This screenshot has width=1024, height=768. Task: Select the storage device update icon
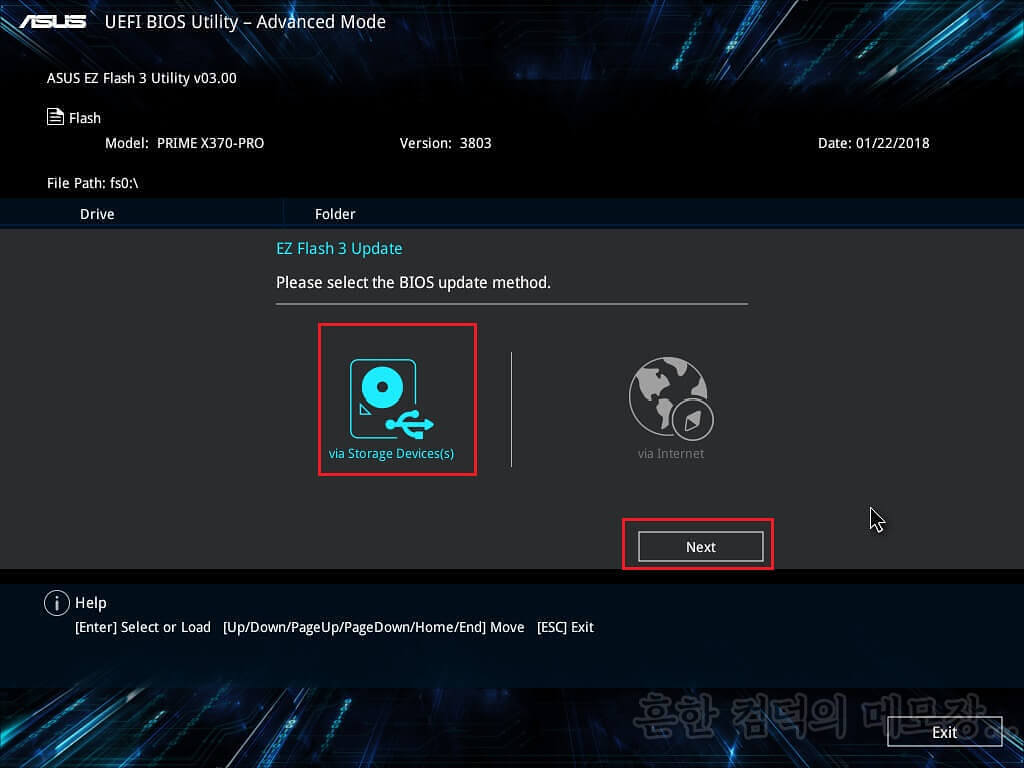[x=391, y=399]
